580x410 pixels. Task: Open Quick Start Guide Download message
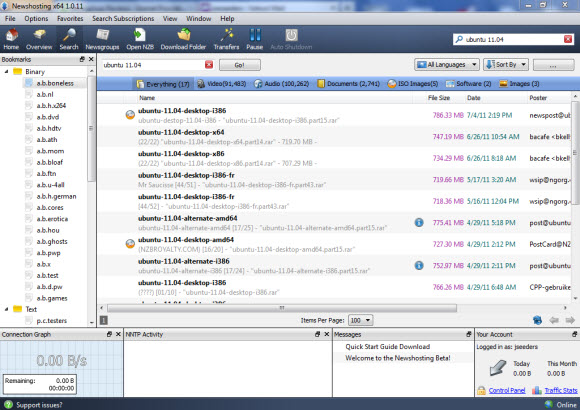387,347
